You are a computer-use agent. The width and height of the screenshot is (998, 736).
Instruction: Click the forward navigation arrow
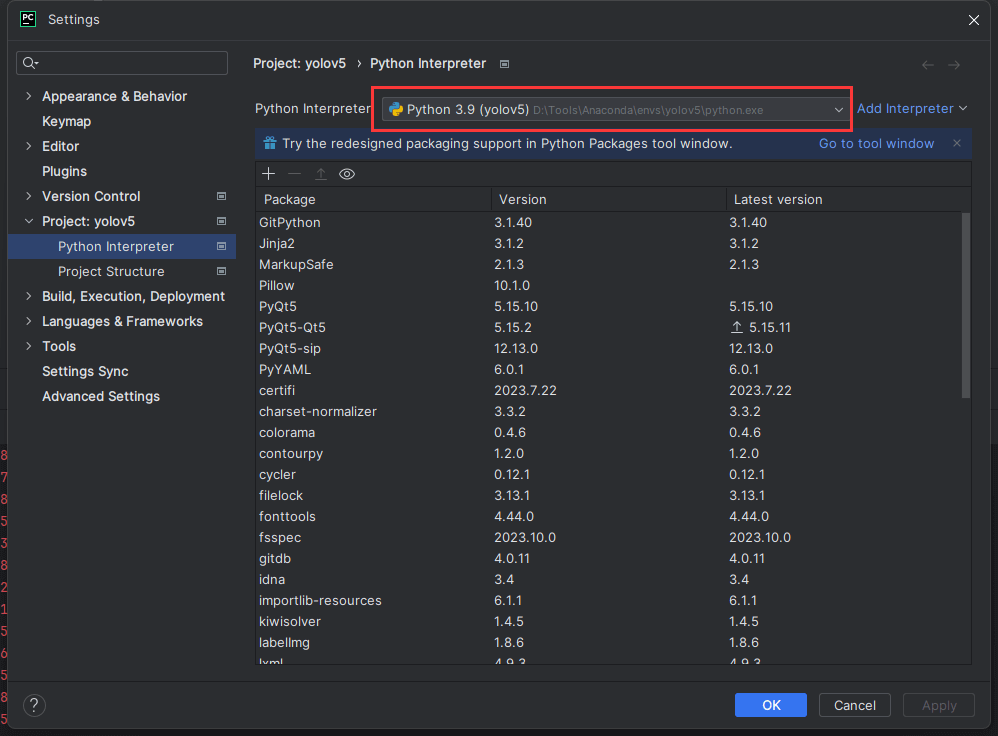[954, 64]
